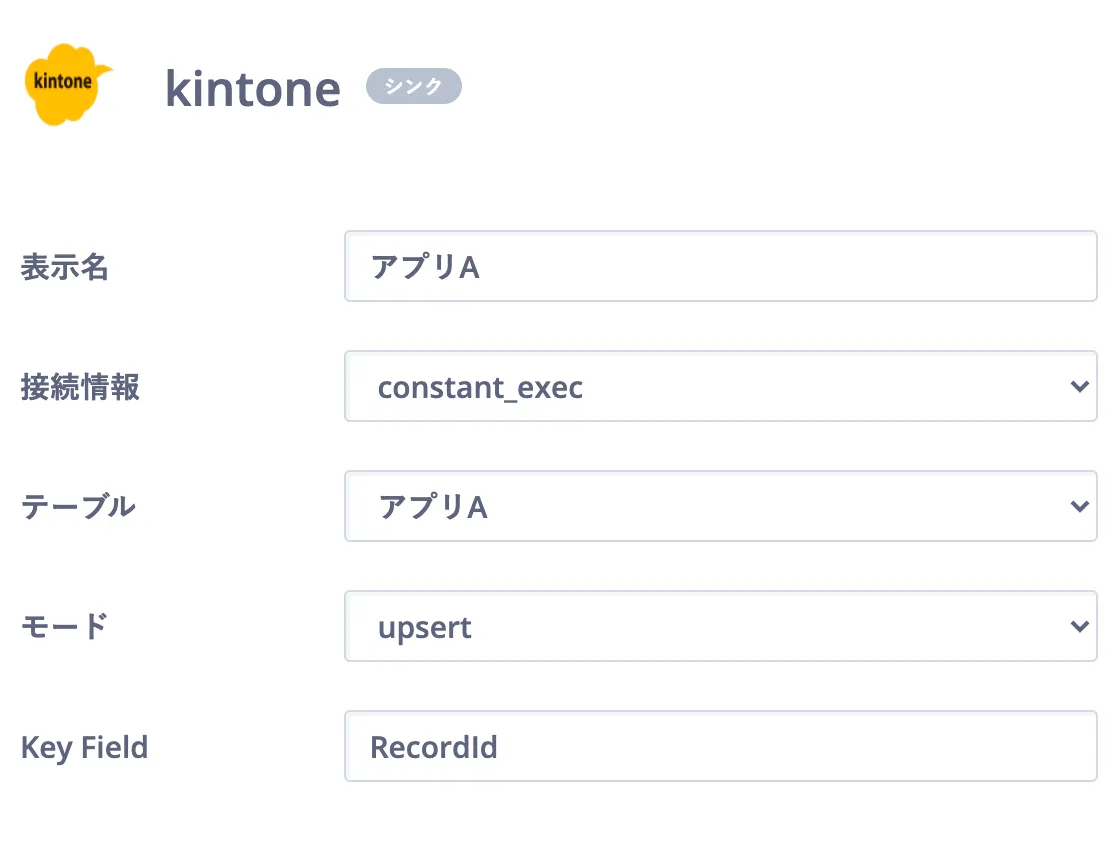Click the chevron arrow of the モード select

(x=1078, y=626)
